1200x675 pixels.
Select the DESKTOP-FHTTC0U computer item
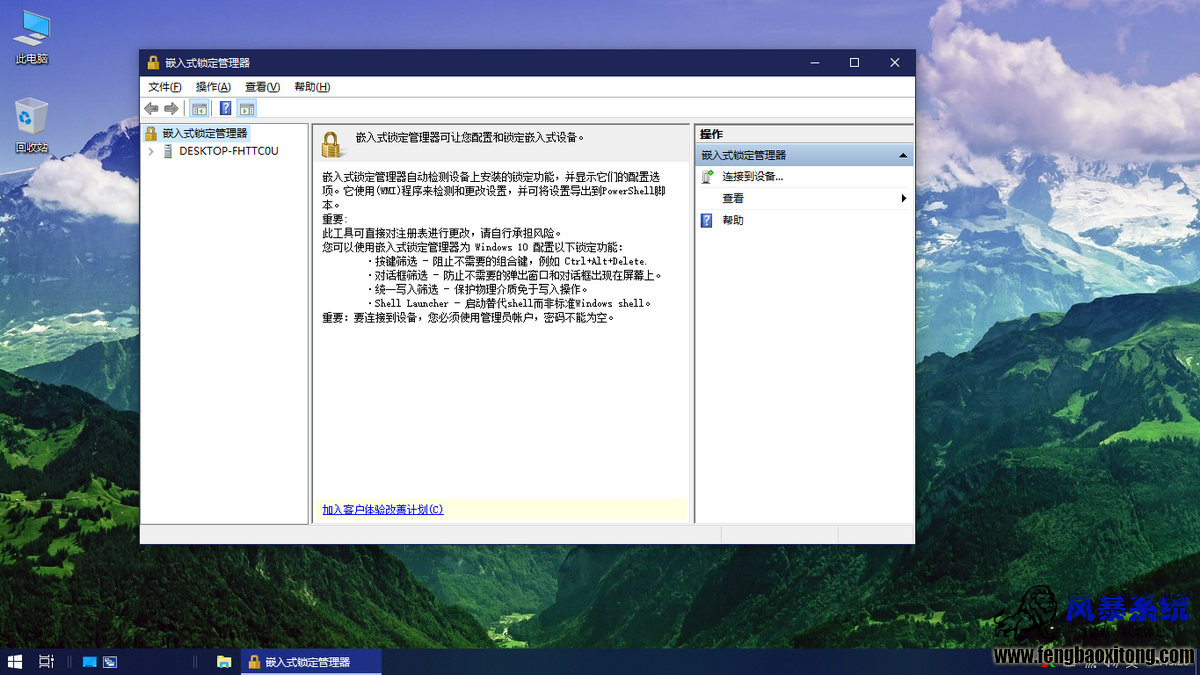point(228,151)
